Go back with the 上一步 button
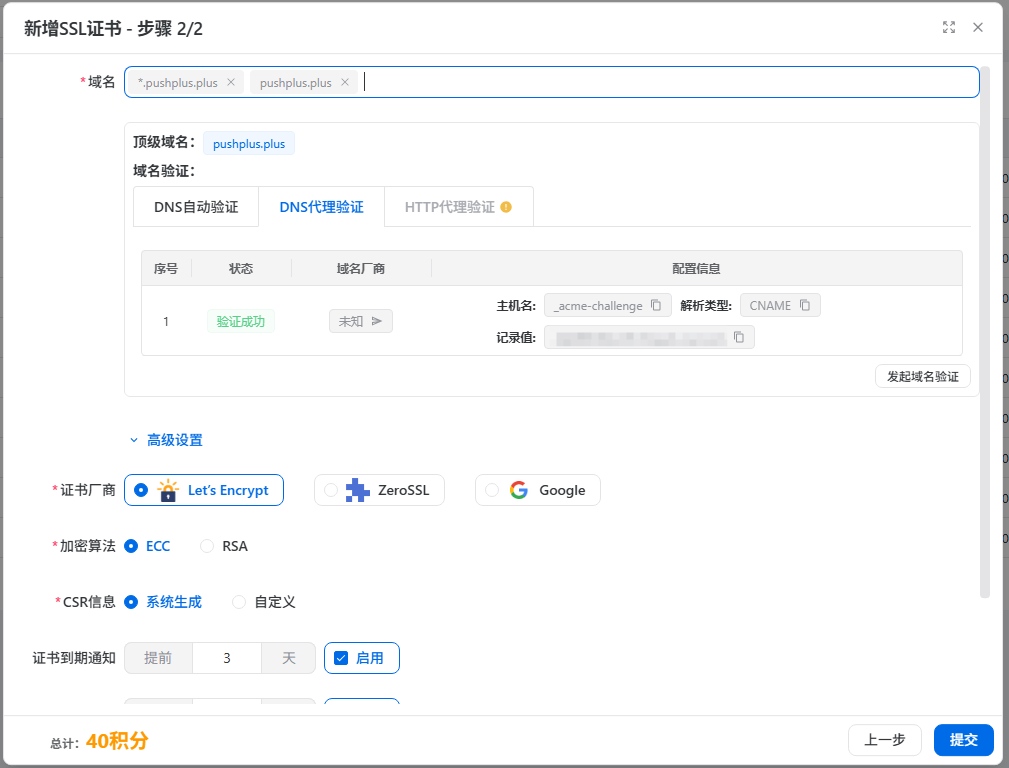Viewport: 1009px width, 768px height. click(884, 740)
